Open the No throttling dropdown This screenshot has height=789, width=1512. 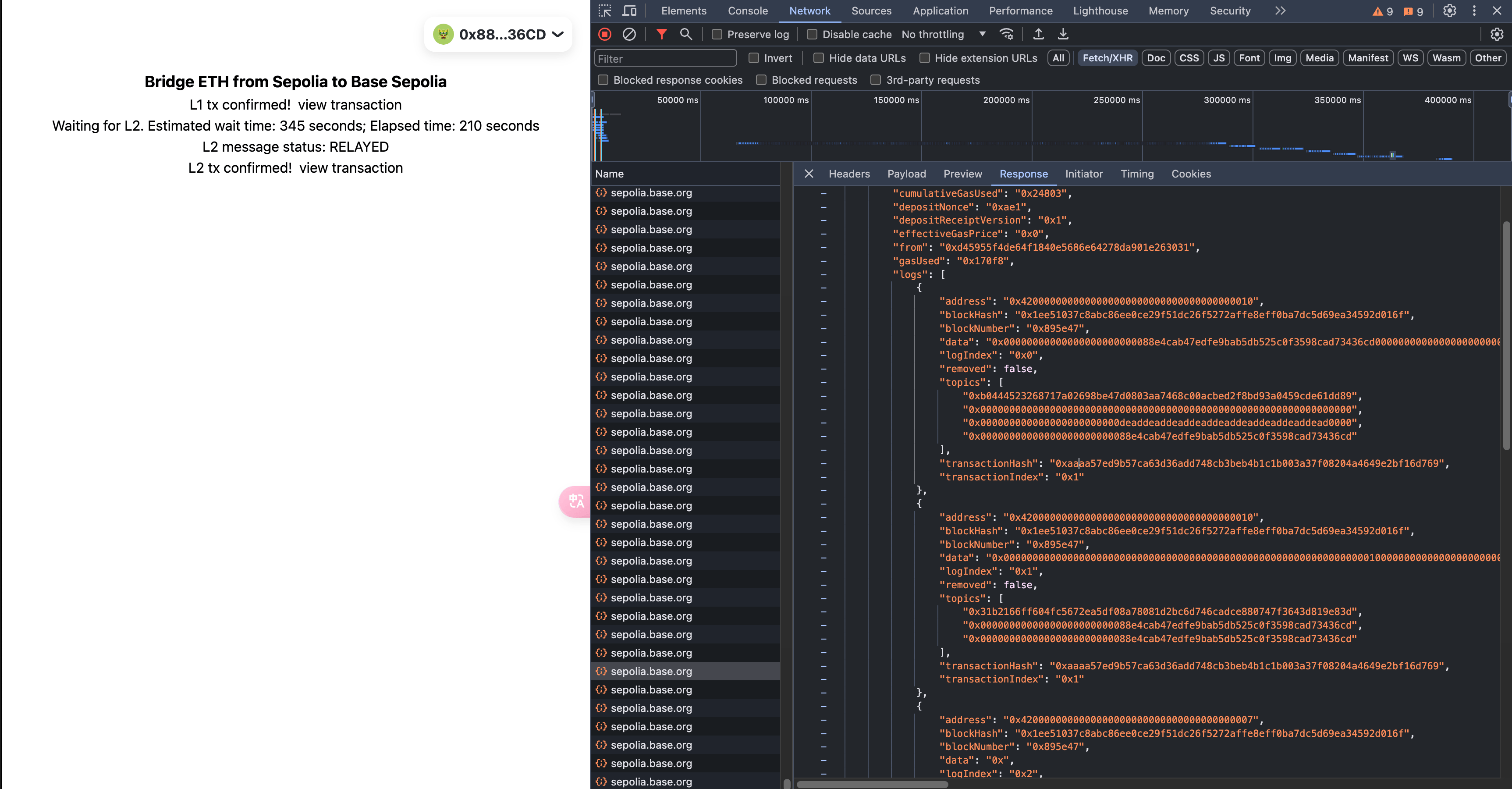click(943, 34)
